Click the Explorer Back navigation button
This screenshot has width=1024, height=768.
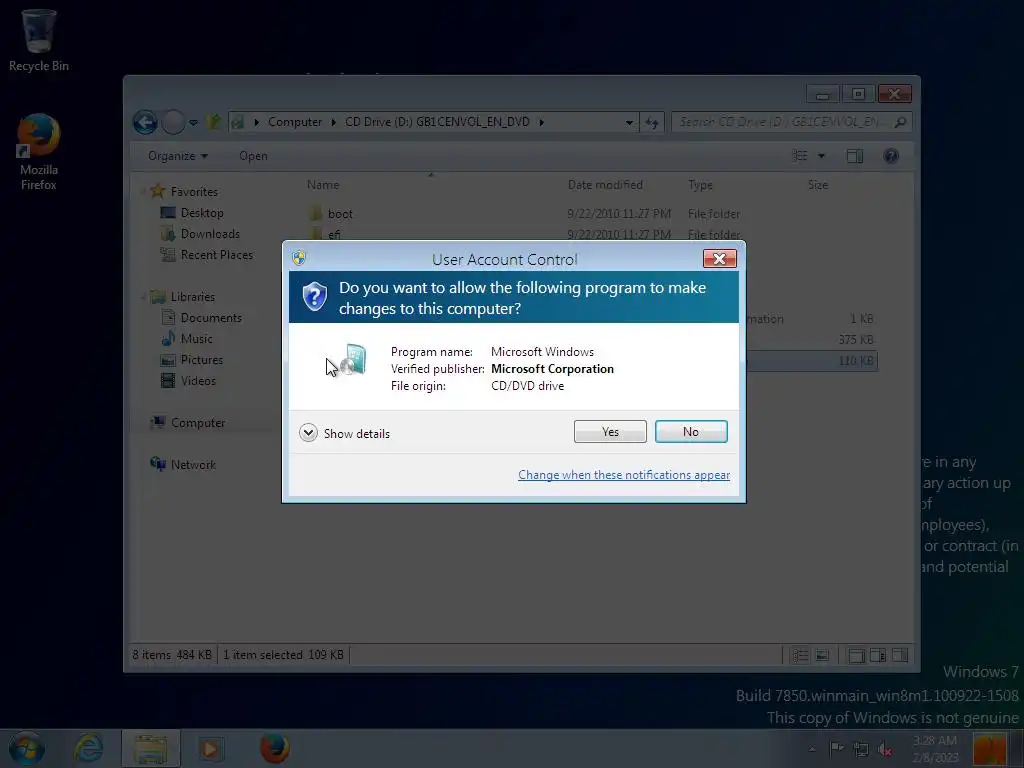(x=145, y=122)
